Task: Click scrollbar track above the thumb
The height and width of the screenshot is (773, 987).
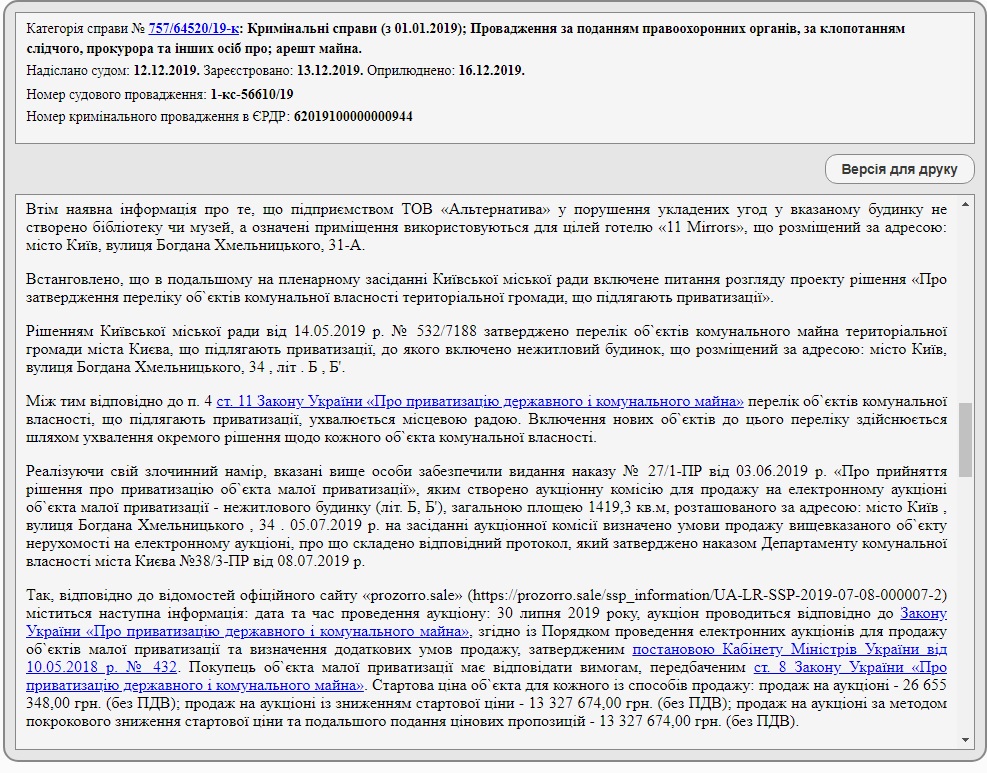Action: point(965,300)
